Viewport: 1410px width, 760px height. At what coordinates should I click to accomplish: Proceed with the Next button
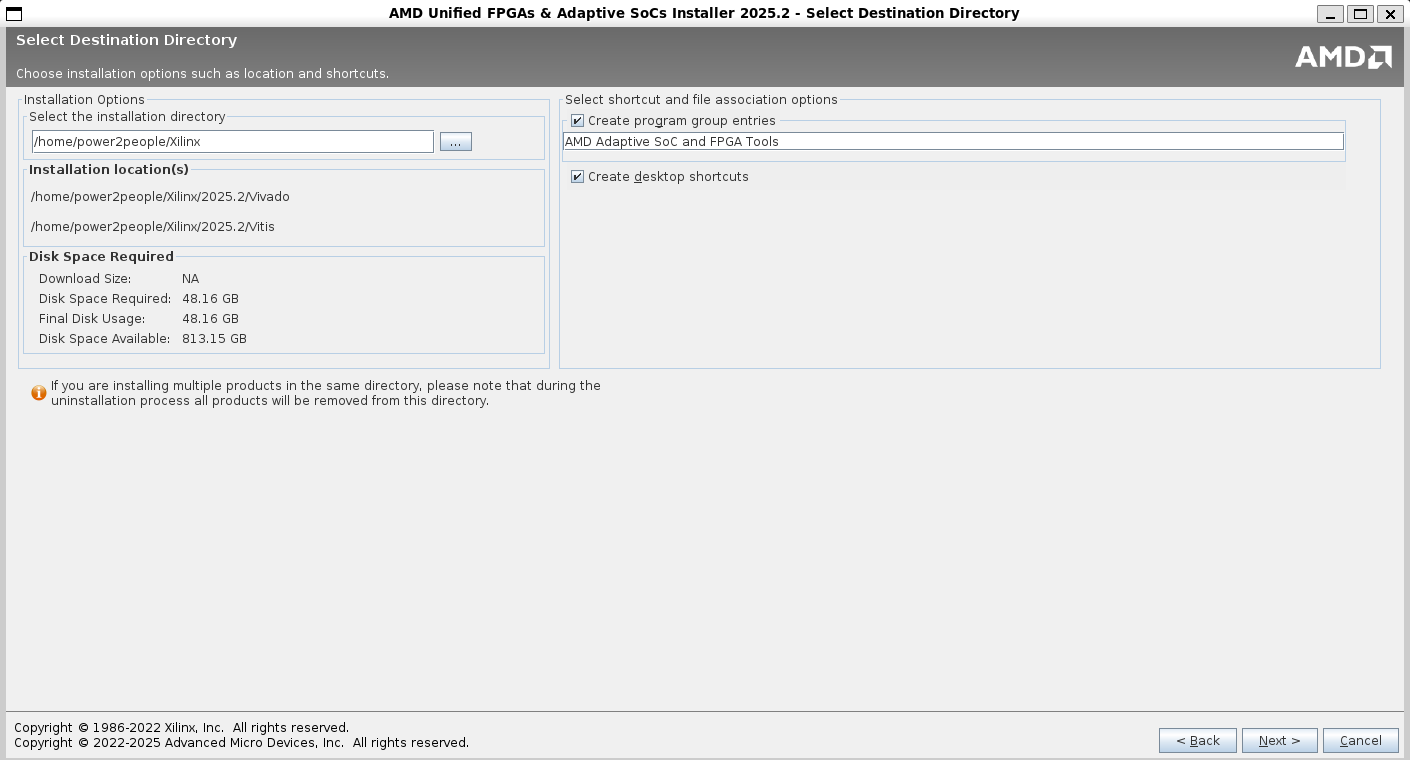1280,741
